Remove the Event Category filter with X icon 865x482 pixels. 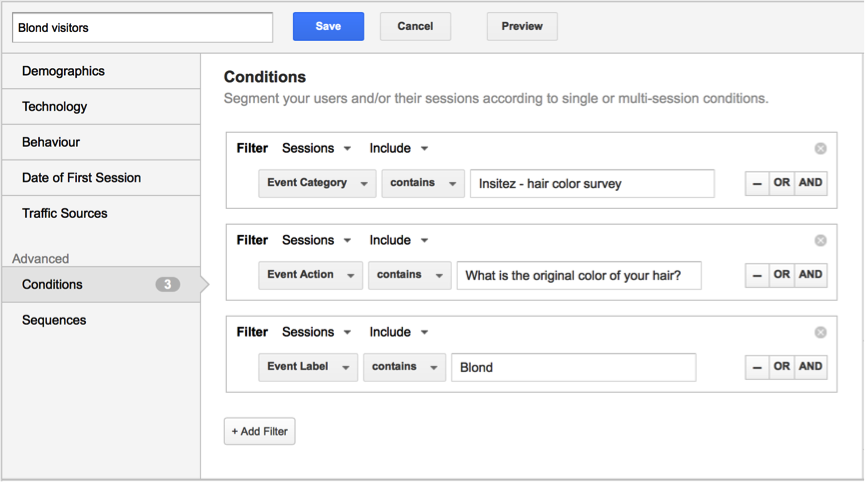point(820,148)
